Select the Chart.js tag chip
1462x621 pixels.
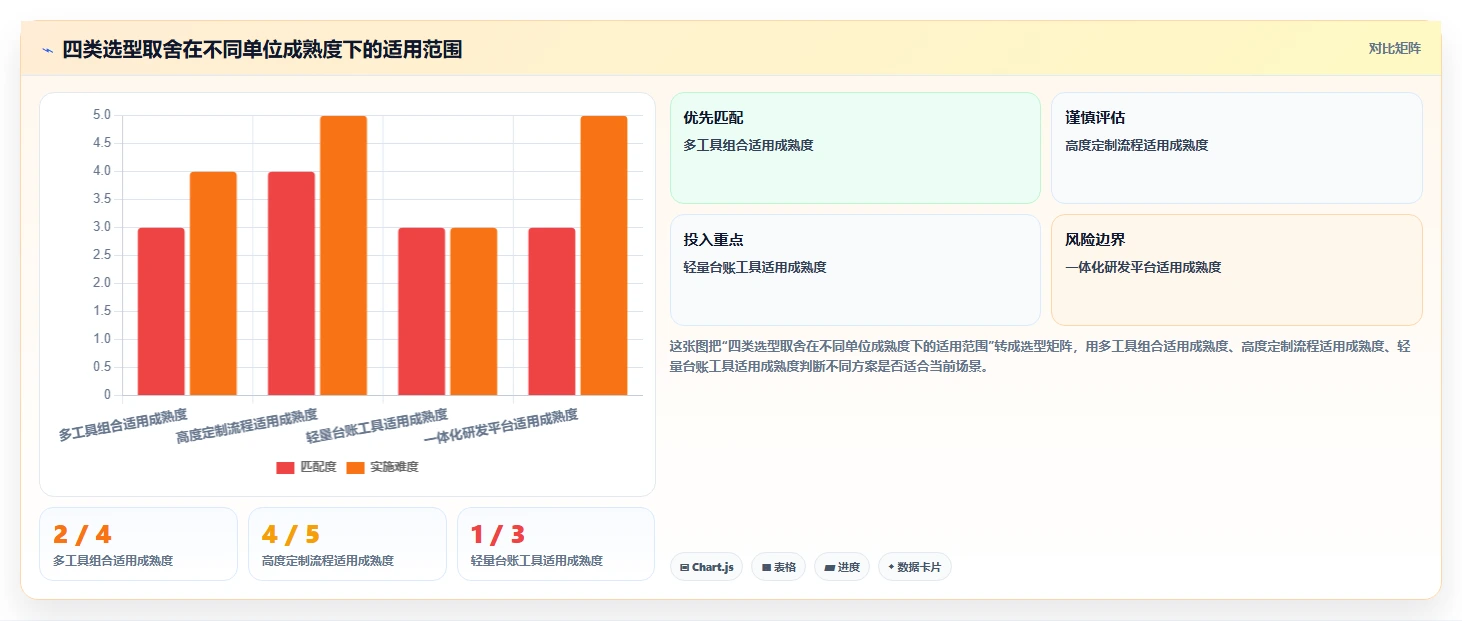click(x=706, y=567)
